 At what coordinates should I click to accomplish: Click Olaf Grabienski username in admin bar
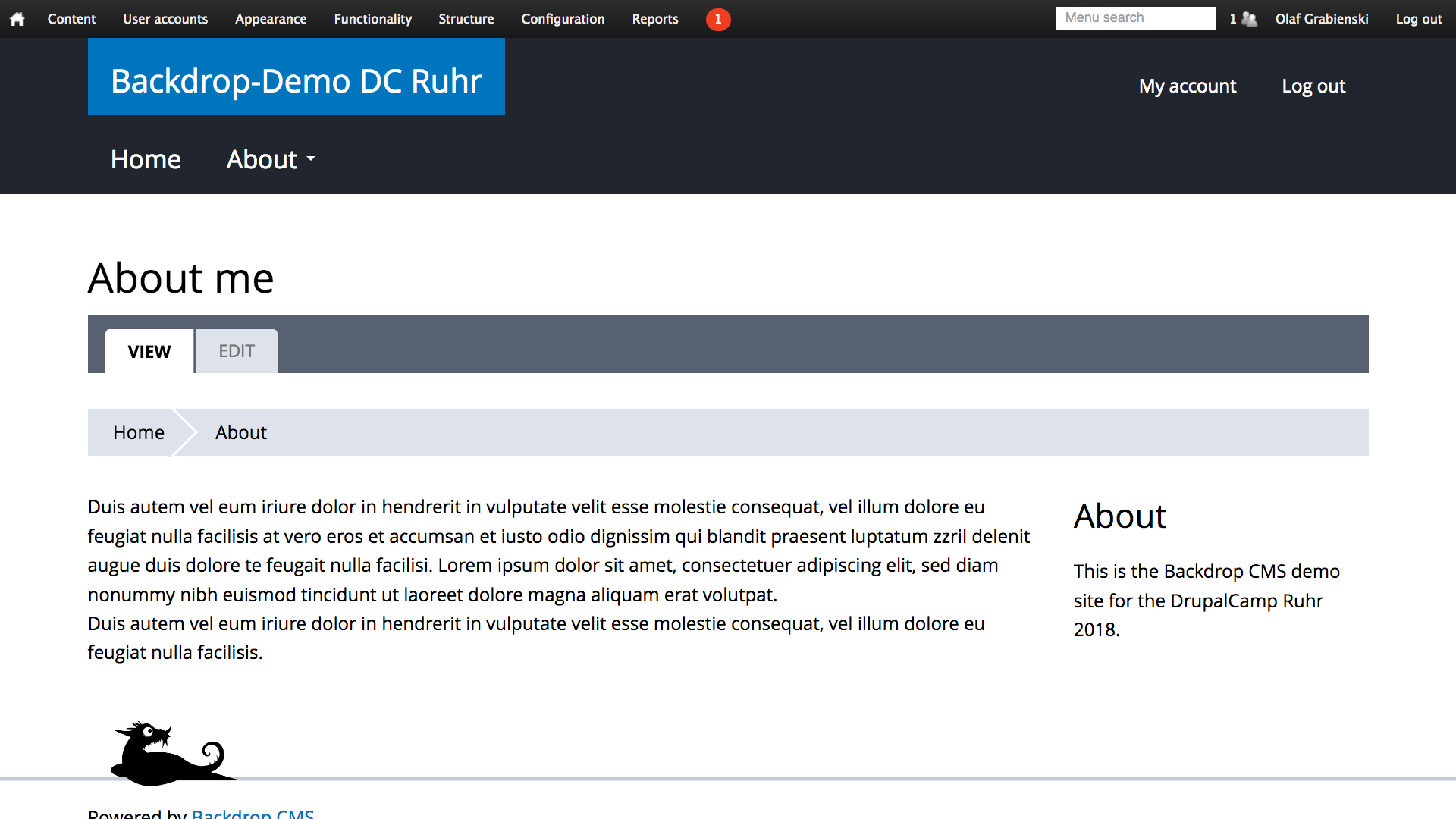[x=1321, y=19]
